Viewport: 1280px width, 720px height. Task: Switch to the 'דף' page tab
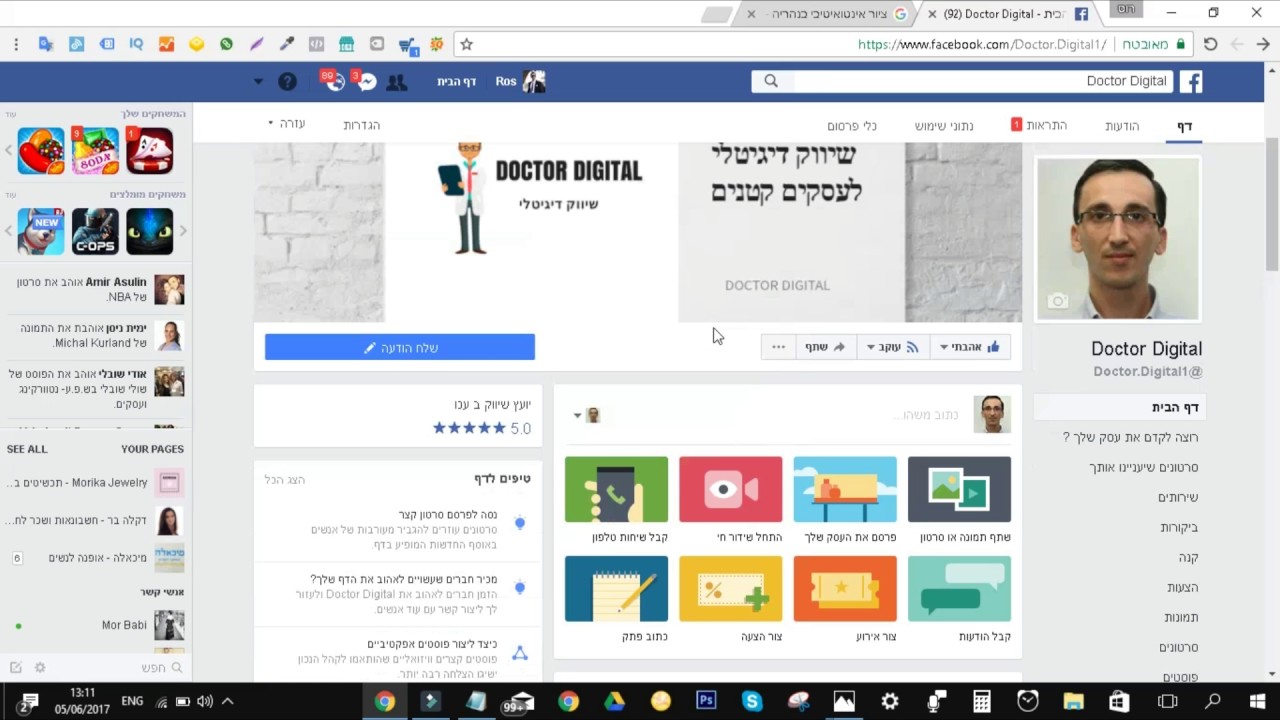(1184, 125)
